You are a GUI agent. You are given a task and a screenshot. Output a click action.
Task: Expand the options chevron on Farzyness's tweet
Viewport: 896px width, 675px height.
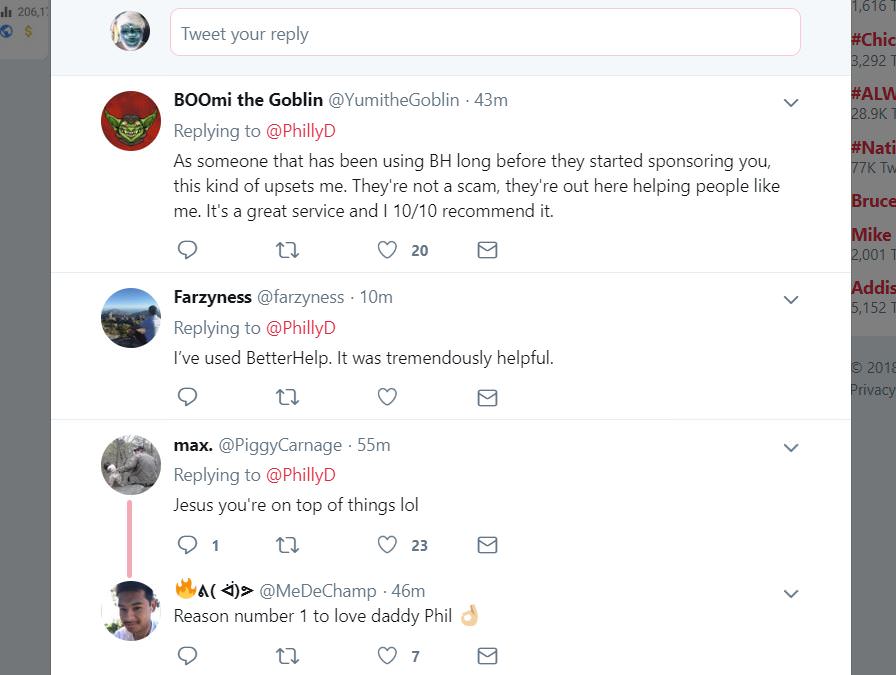tap(791, 300)
